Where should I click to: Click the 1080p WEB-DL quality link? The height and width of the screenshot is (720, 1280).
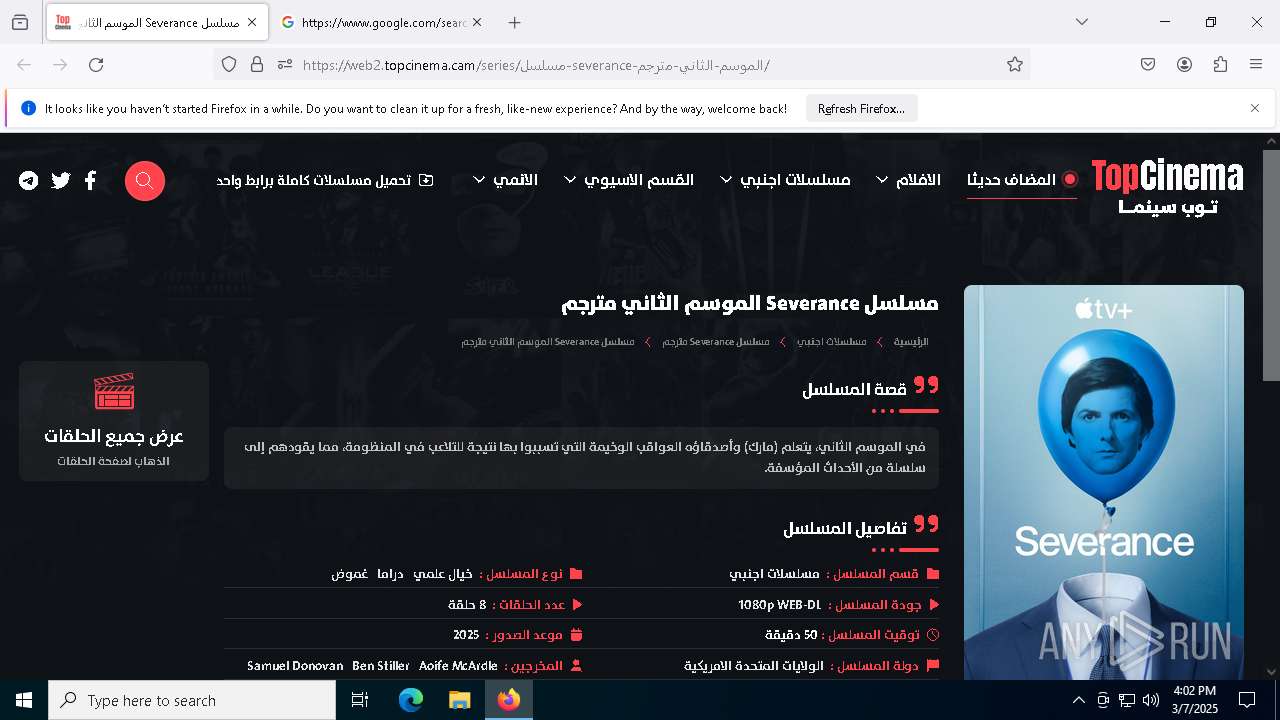(x=779, y=605)
